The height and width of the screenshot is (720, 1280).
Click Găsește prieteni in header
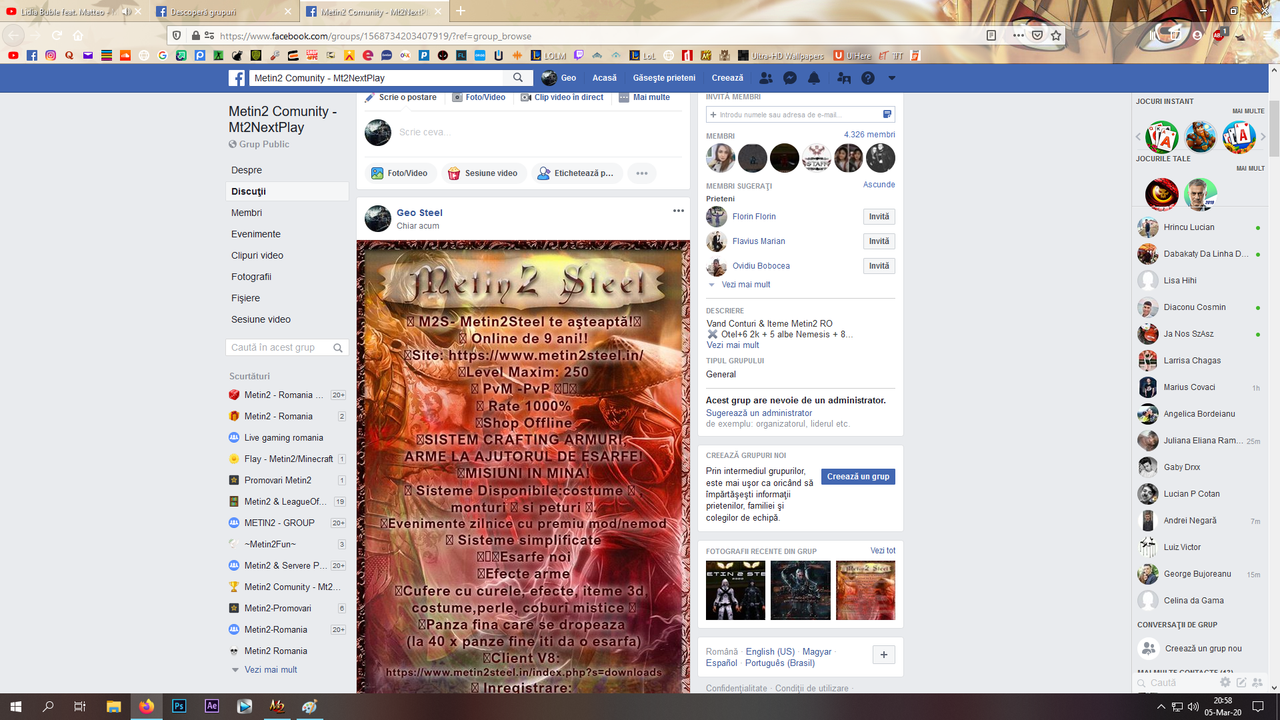point(664,78)
